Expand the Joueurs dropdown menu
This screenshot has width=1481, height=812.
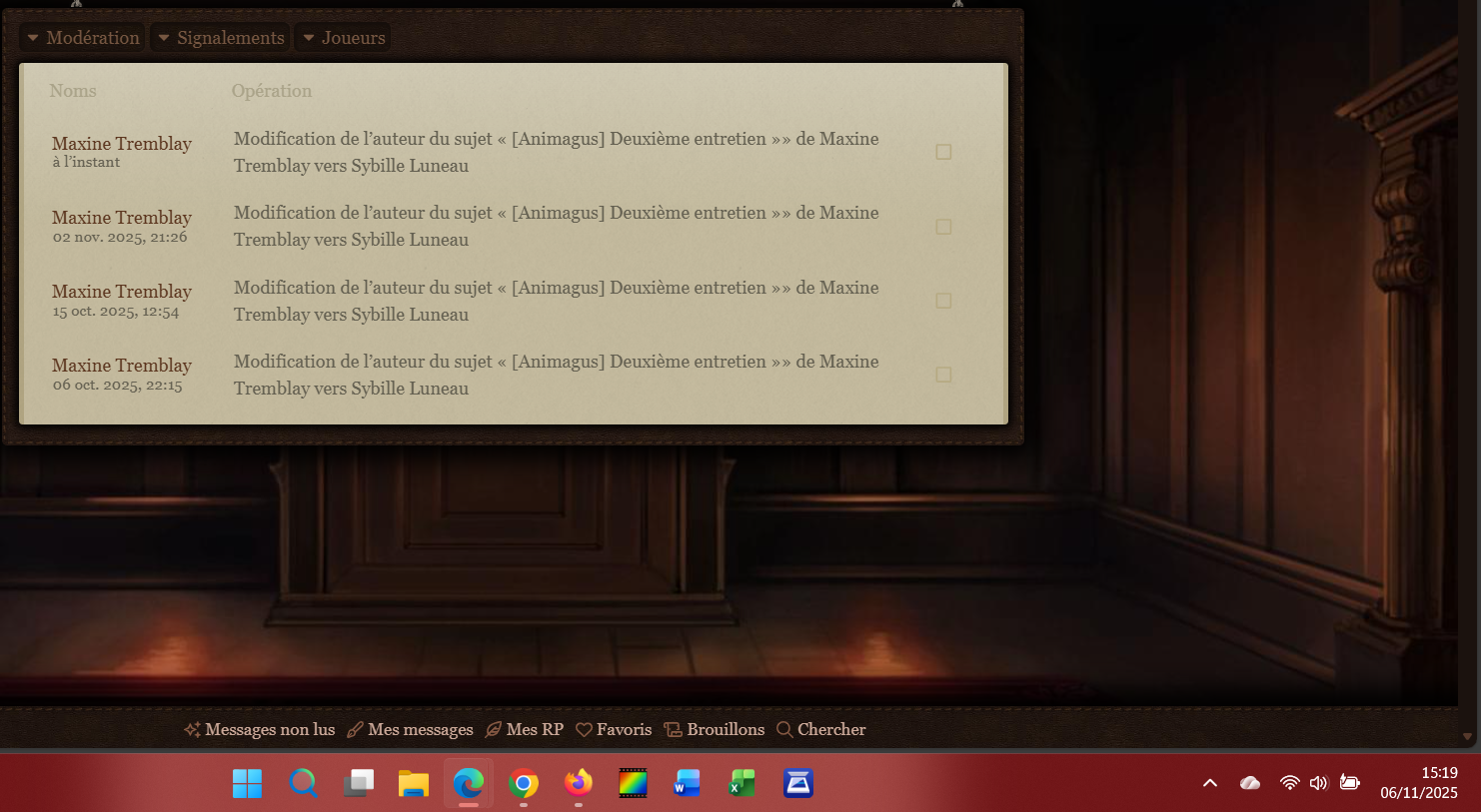point(343,38)
